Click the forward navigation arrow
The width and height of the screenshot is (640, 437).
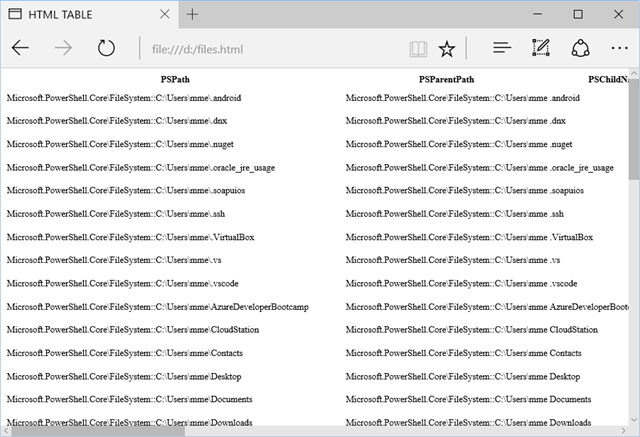(63, 48)
